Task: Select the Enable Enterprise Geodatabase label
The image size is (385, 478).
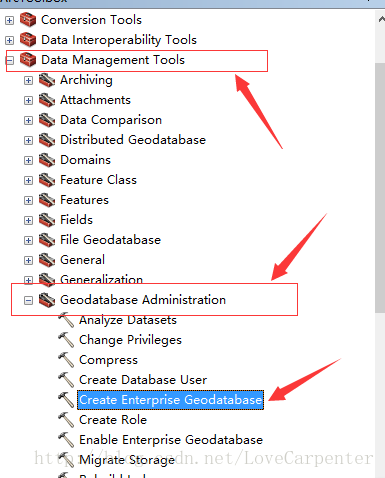Action: click(x=171, y=440)
